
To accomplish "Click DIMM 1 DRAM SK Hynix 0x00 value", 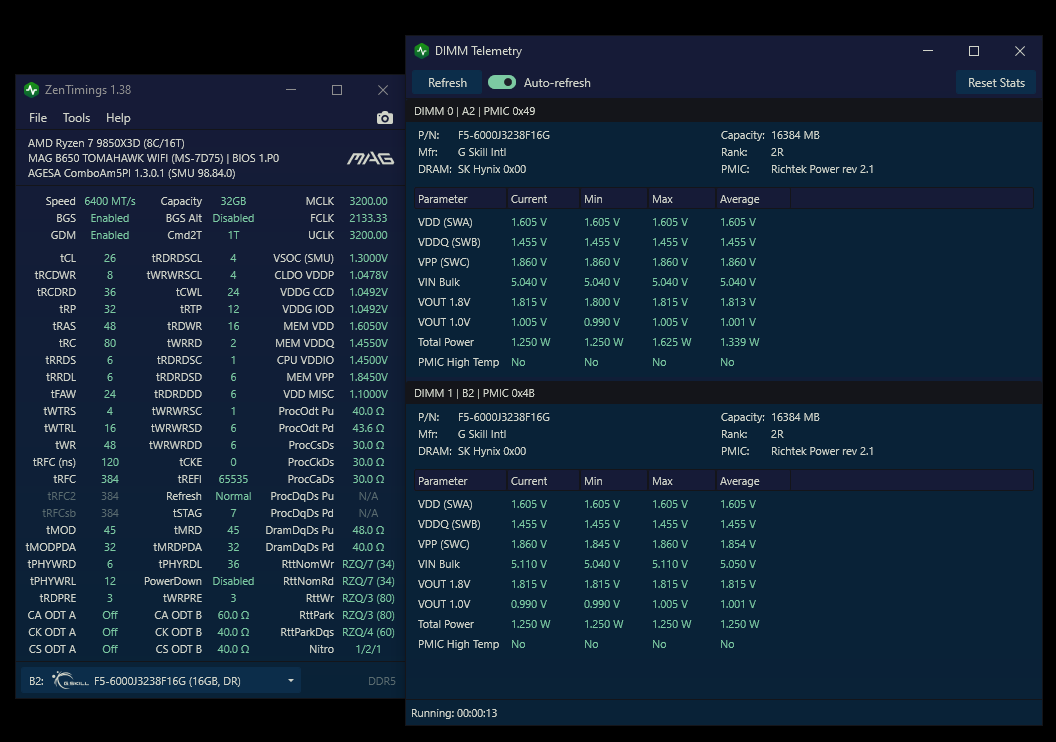I will click(492, 451).
